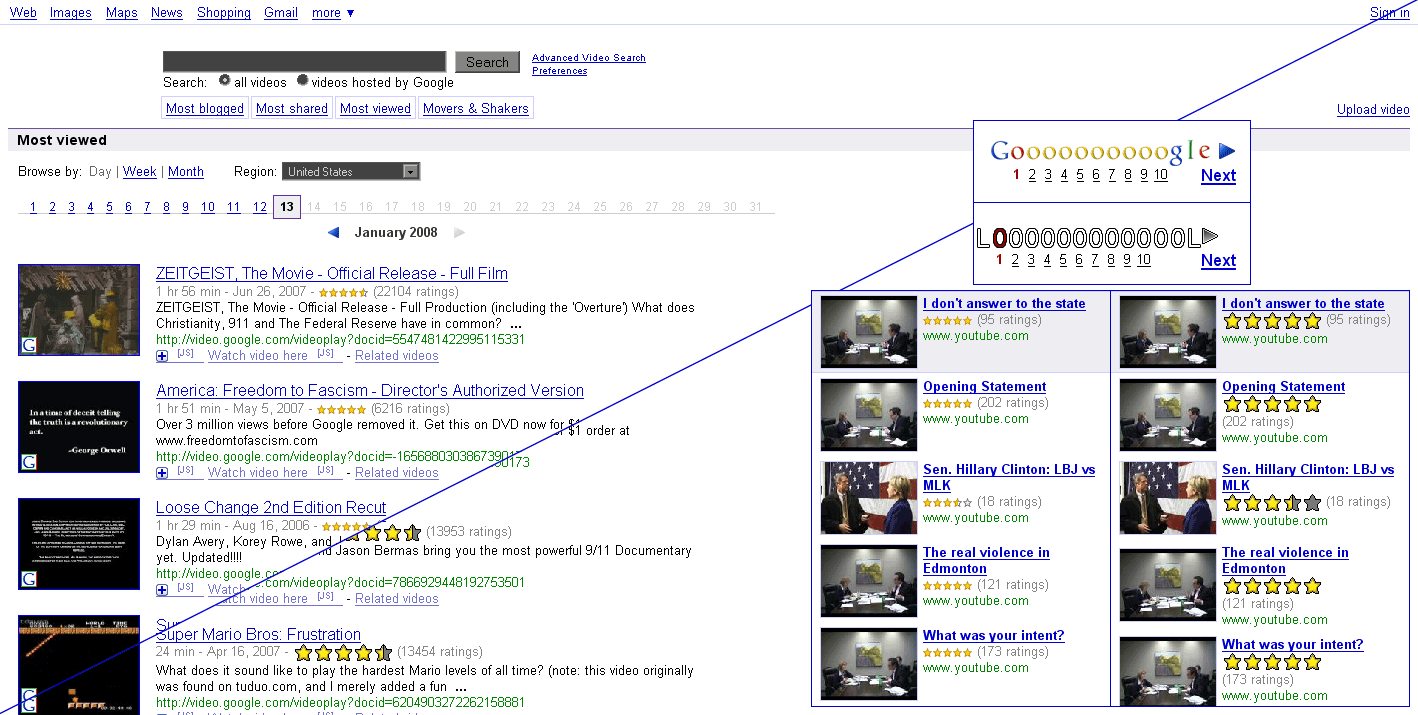
Task: Click Related videos under ZEITGEIST result
Action: tap(397, 356)
